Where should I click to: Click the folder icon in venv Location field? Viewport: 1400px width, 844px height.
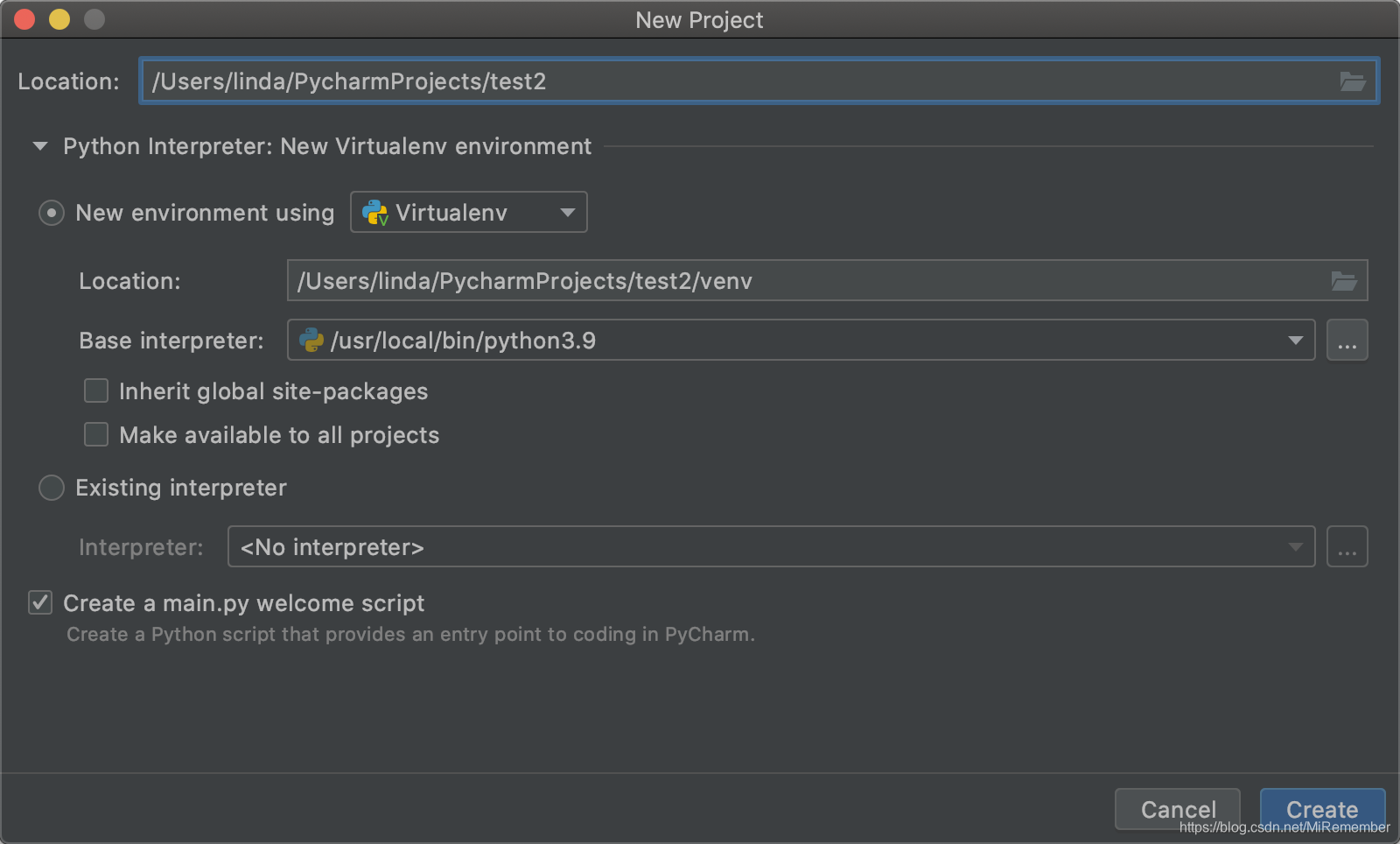point(1343,281)
